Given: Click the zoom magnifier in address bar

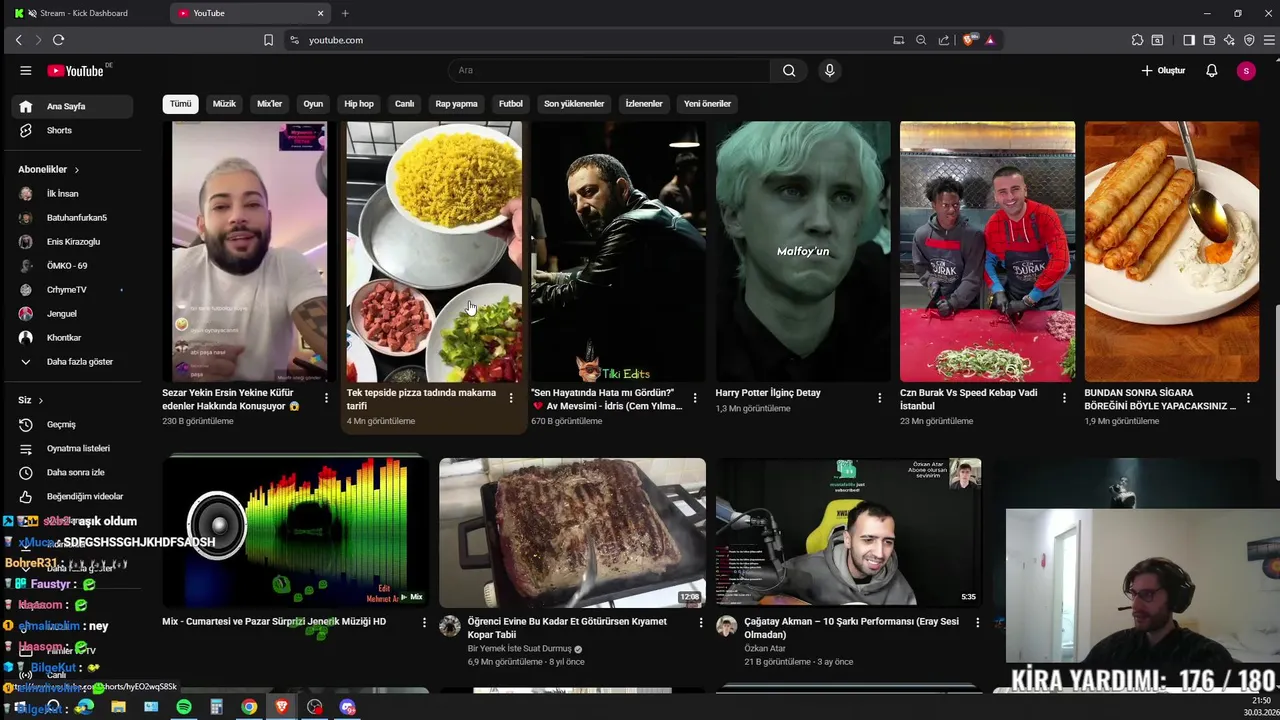Looking at the screenshot, I should tap(921, 40).
